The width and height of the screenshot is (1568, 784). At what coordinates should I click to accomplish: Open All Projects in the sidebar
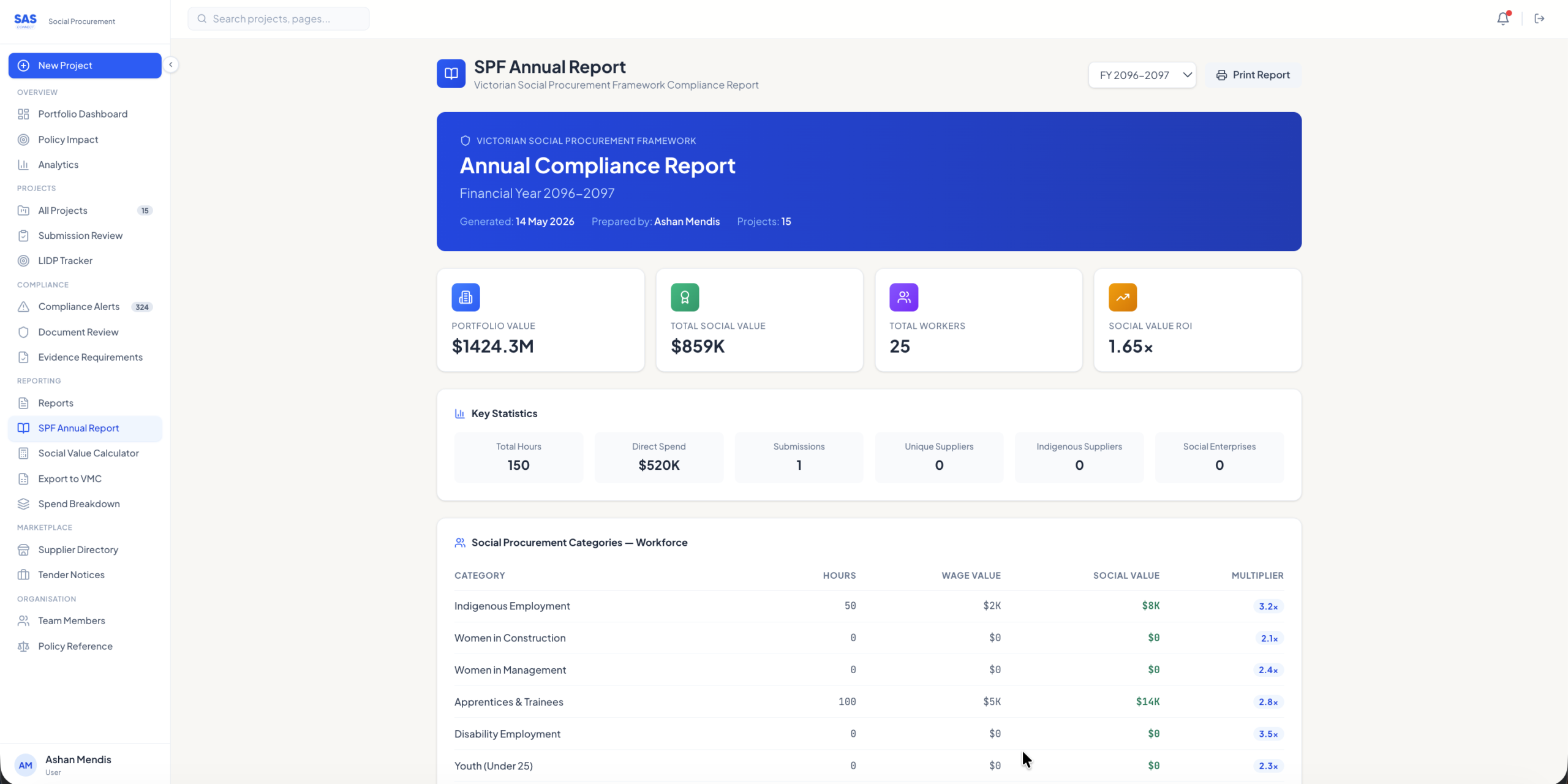point(85,211)
